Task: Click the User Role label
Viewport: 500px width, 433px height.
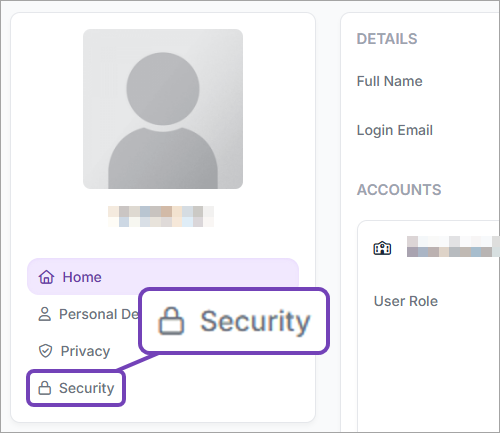Action: [406, 301]
